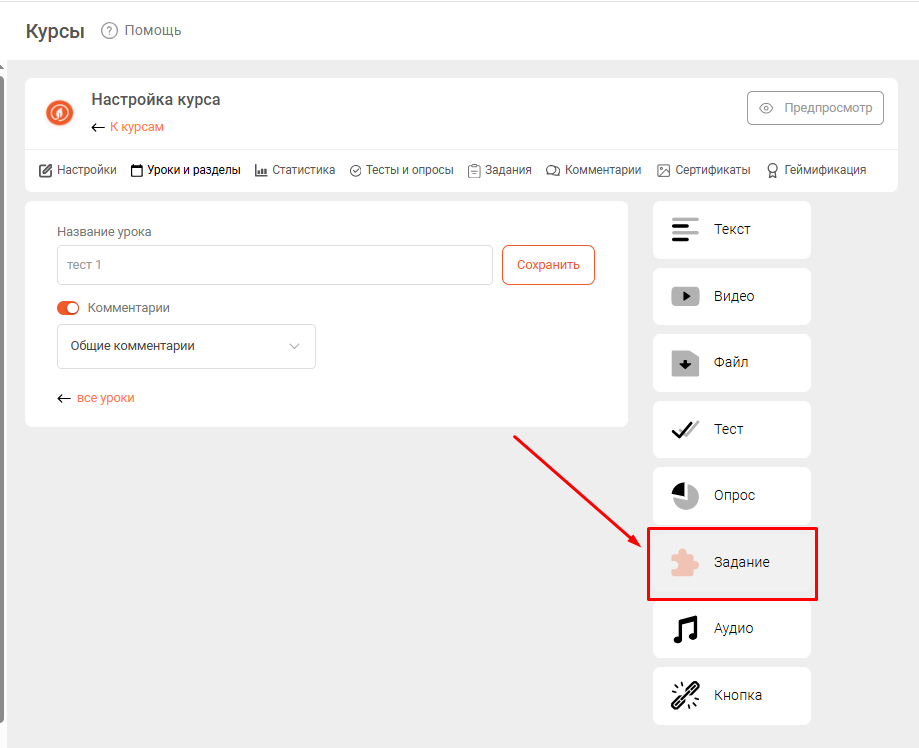Disable the Комментарии toggle
The height and width of the screenshot is (748, 919).
coord(68,308)
